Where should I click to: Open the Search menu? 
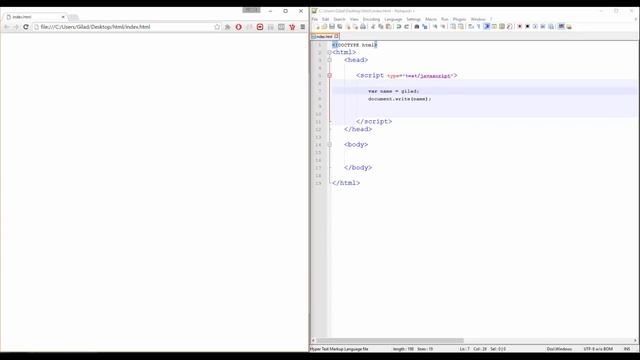pos(339,19)
